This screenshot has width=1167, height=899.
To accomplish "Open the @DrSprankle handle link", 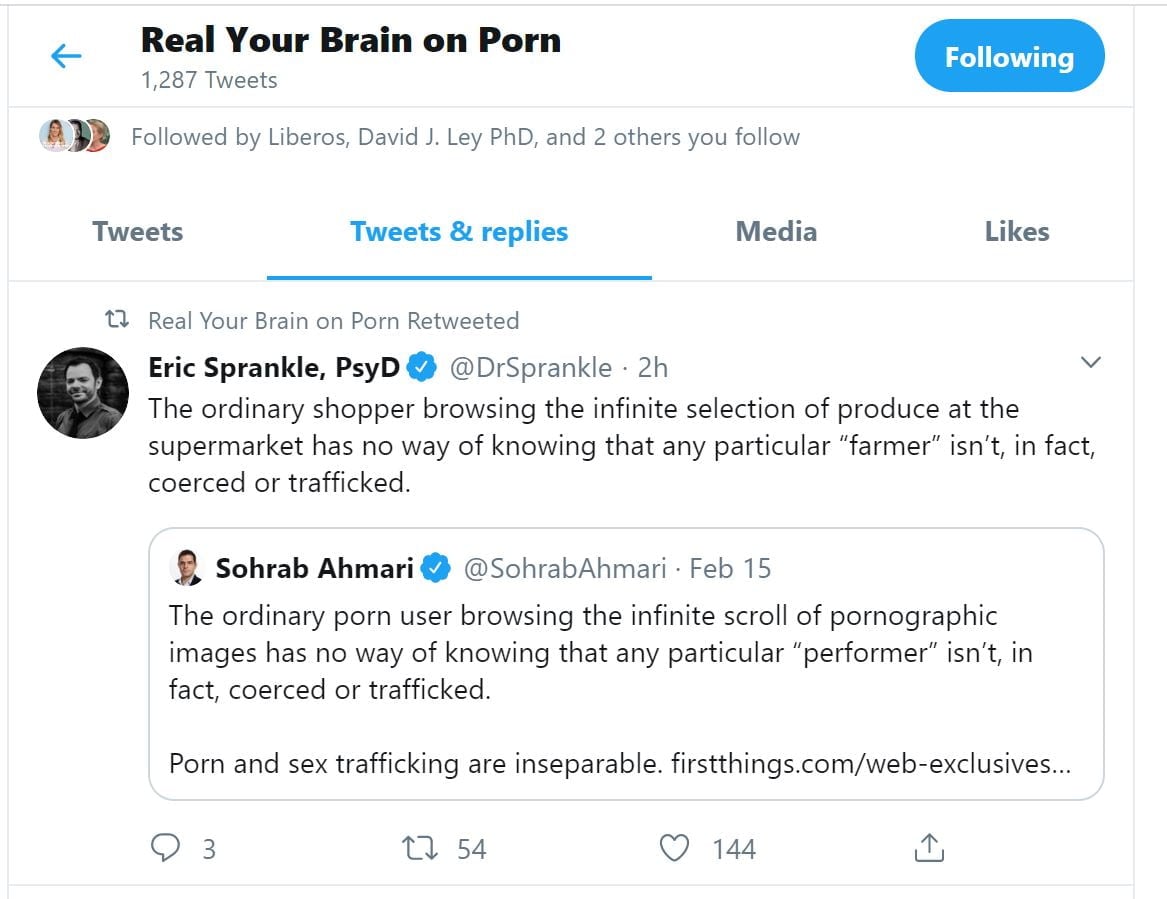I will [x=530, y=368].
